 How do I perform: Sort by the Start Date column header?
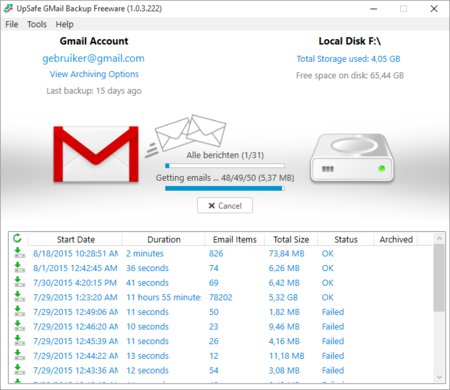click(x=76, y=239)
